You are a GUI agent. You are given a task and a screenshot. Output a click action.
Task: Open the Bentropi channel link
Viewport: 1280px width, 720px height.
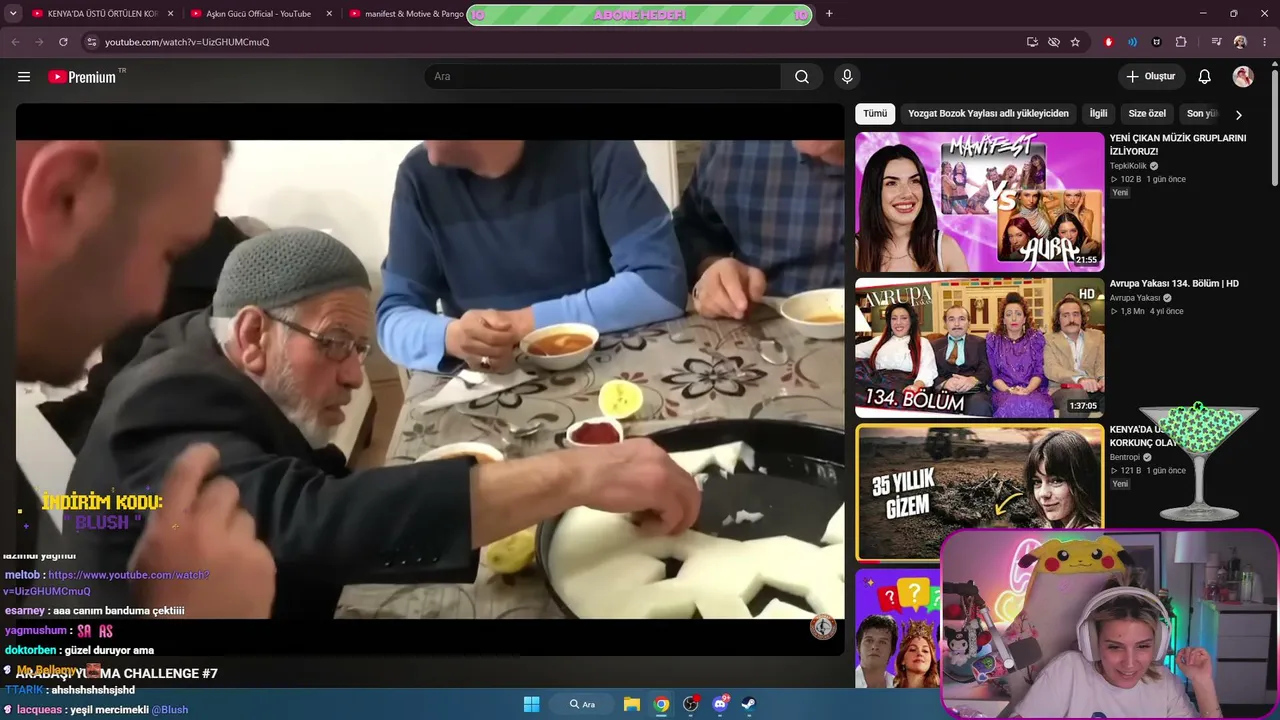(1125, 458)
